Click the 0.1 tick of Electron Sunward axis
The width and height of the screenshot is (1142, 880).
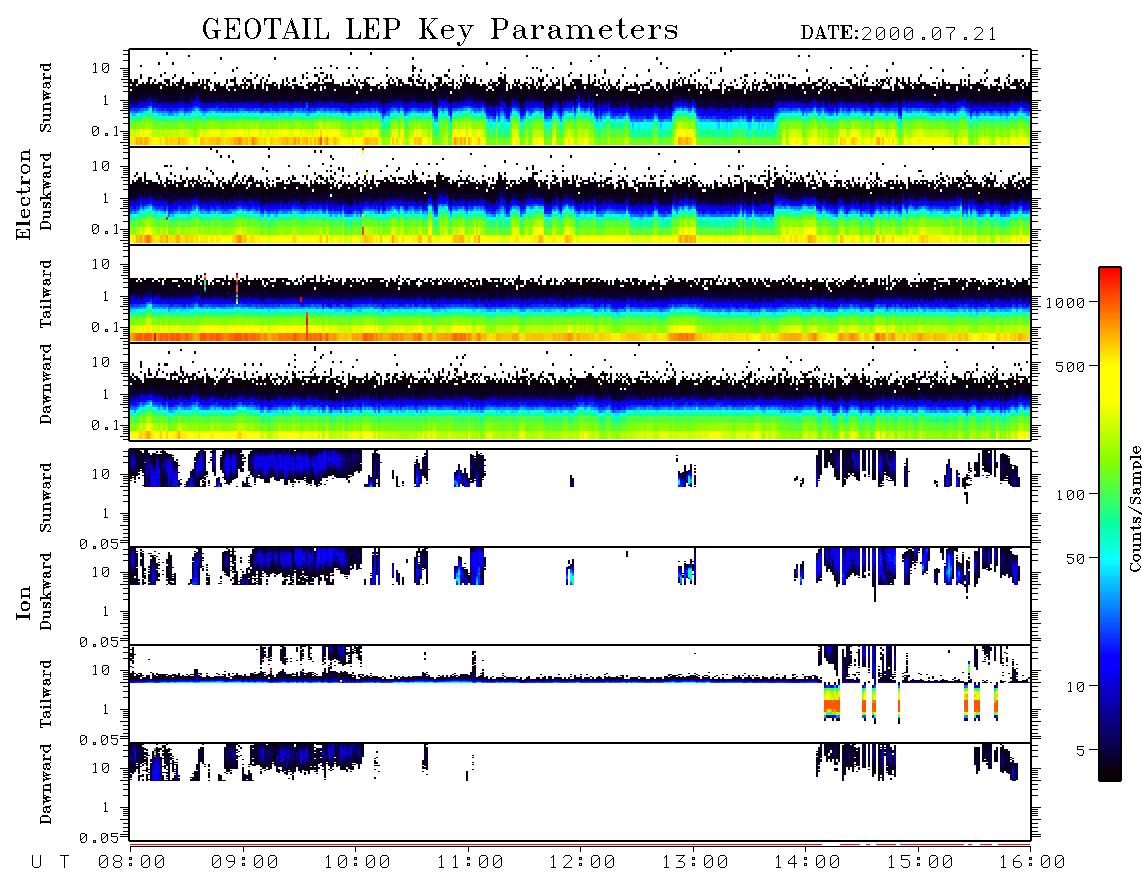(x=106, y=131)
